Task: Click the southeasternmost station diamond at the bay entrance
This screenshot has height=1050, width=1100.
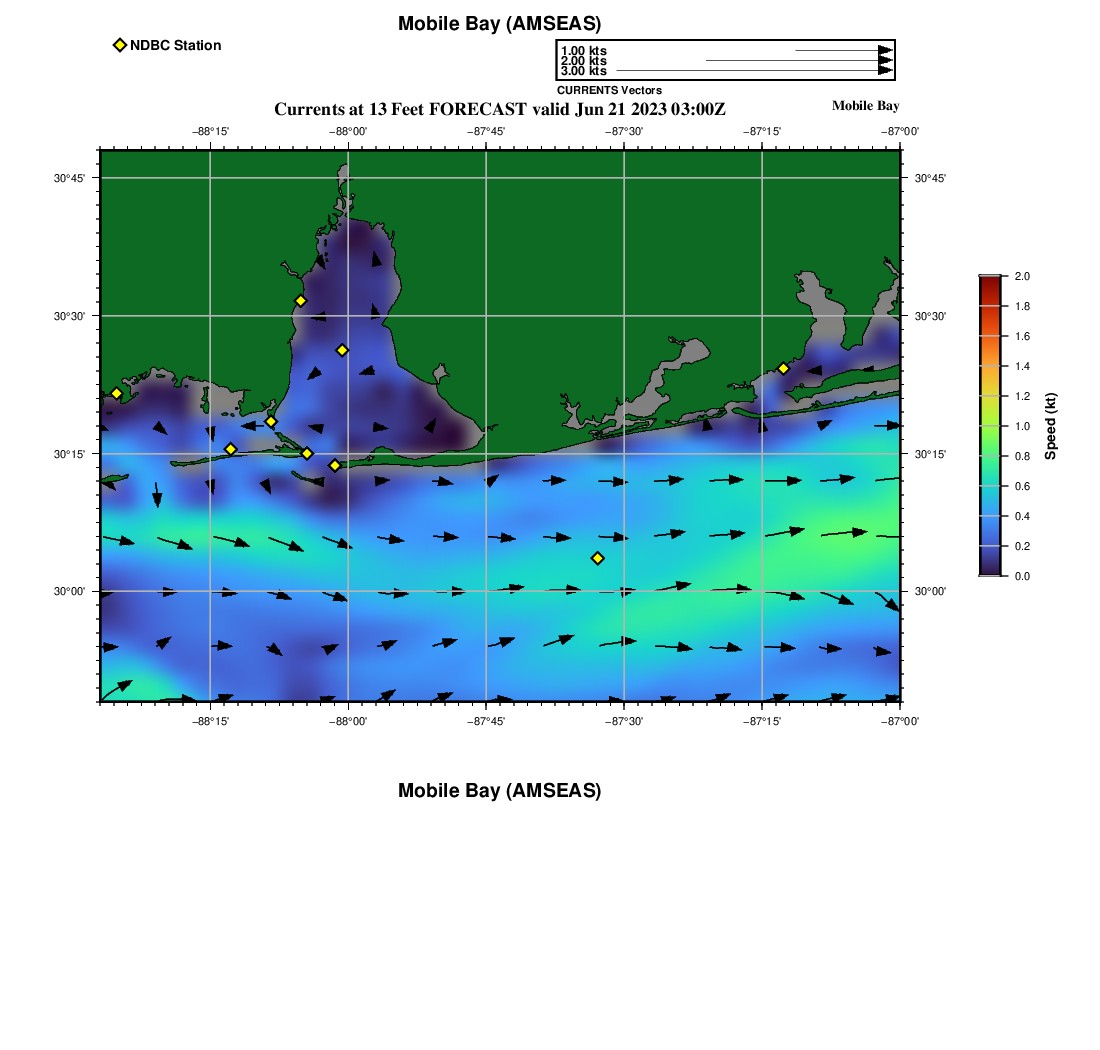Action: (x=335, y=465)
